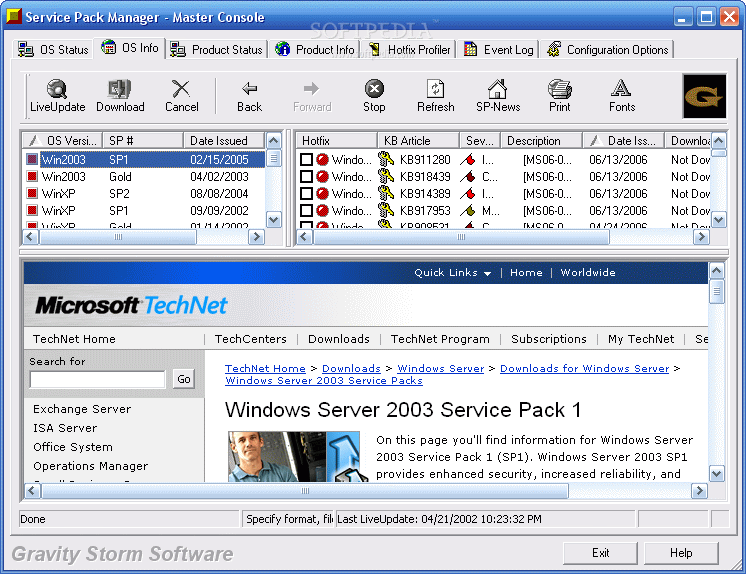This screenshot has width=746, height=574.
Task: Click the Go search button
Action: coord(184,379)
